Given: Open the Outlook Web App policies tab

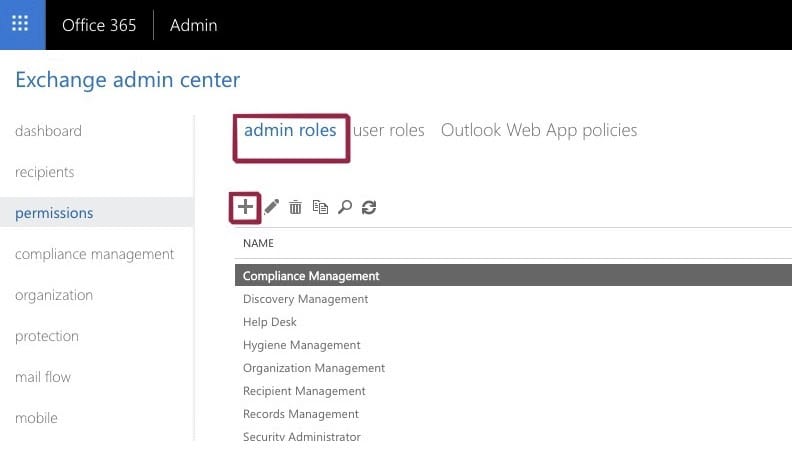Looking at the screenshot, I should 539,130.
